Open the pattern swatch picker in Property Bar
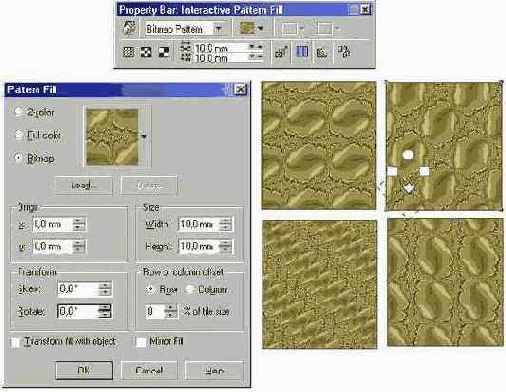This screenshot has width=506, height=392. [260, 28]
